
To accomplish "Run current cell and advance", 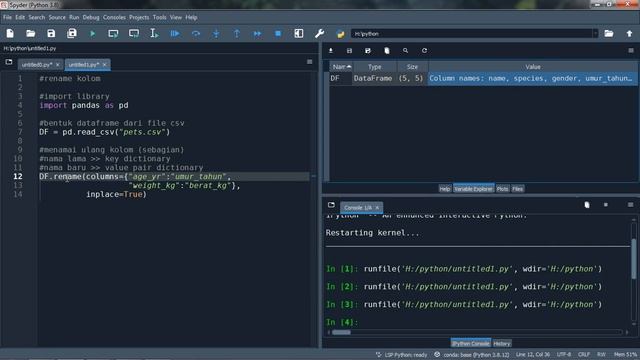I will [x=134, y=33].
